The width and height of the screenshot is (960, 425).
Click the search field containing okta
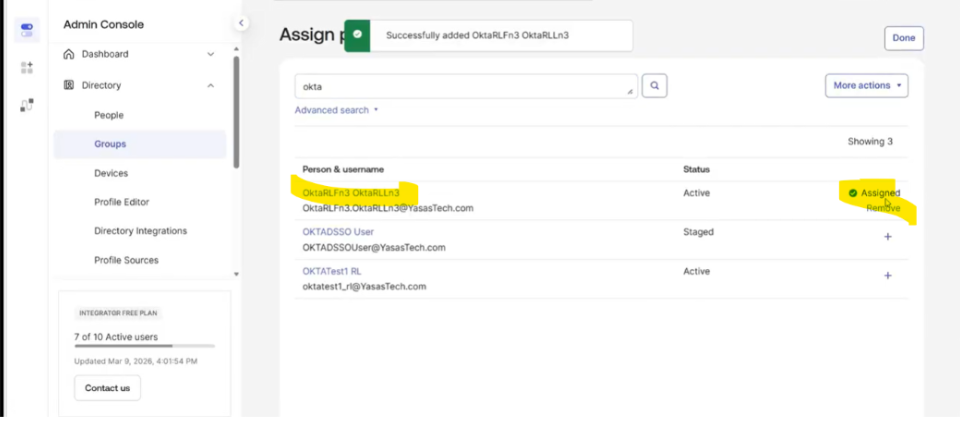pos(464,86)
